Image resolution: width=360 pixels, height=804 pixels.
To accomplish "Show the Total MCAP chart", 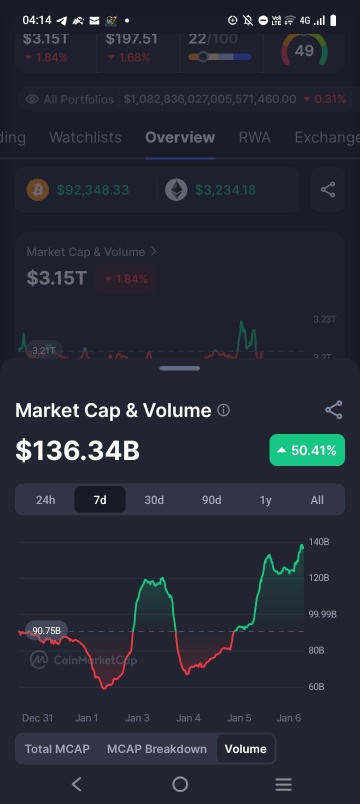I will click(x=57, y=749).
